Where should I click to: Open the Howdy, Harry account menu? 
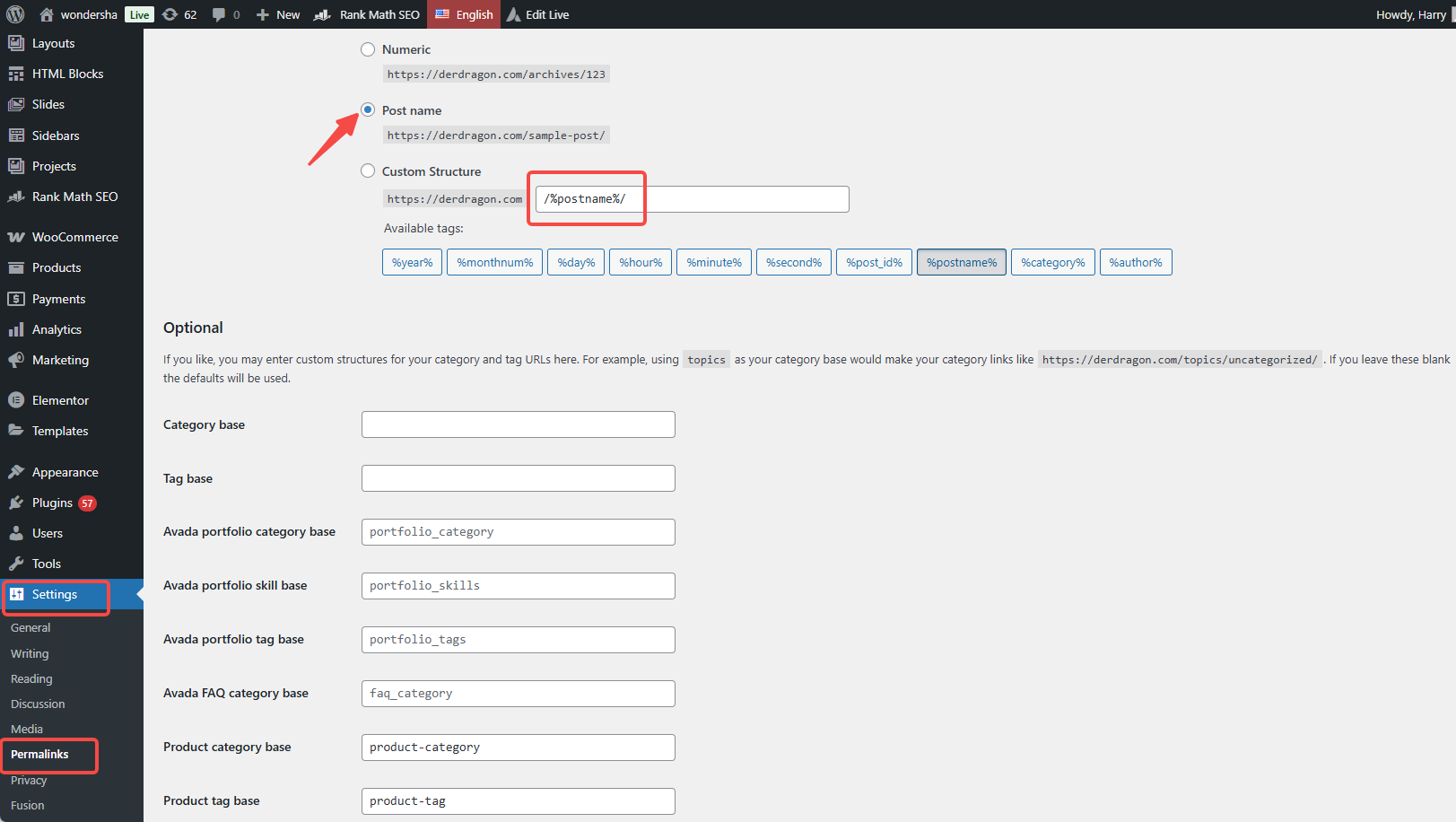tap(1410, 14)
